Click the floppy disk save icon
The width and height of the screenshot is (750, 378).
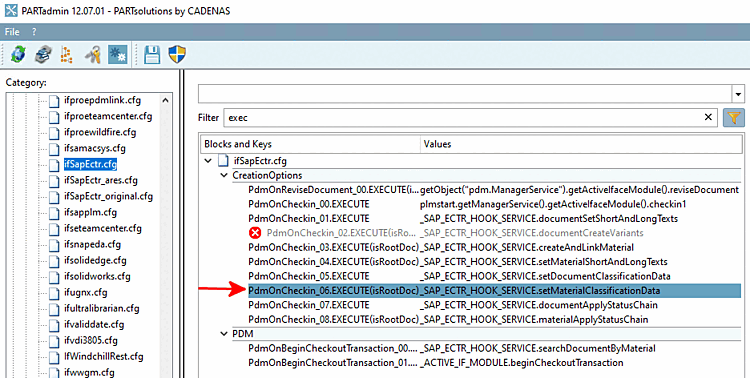click(152, 55)
